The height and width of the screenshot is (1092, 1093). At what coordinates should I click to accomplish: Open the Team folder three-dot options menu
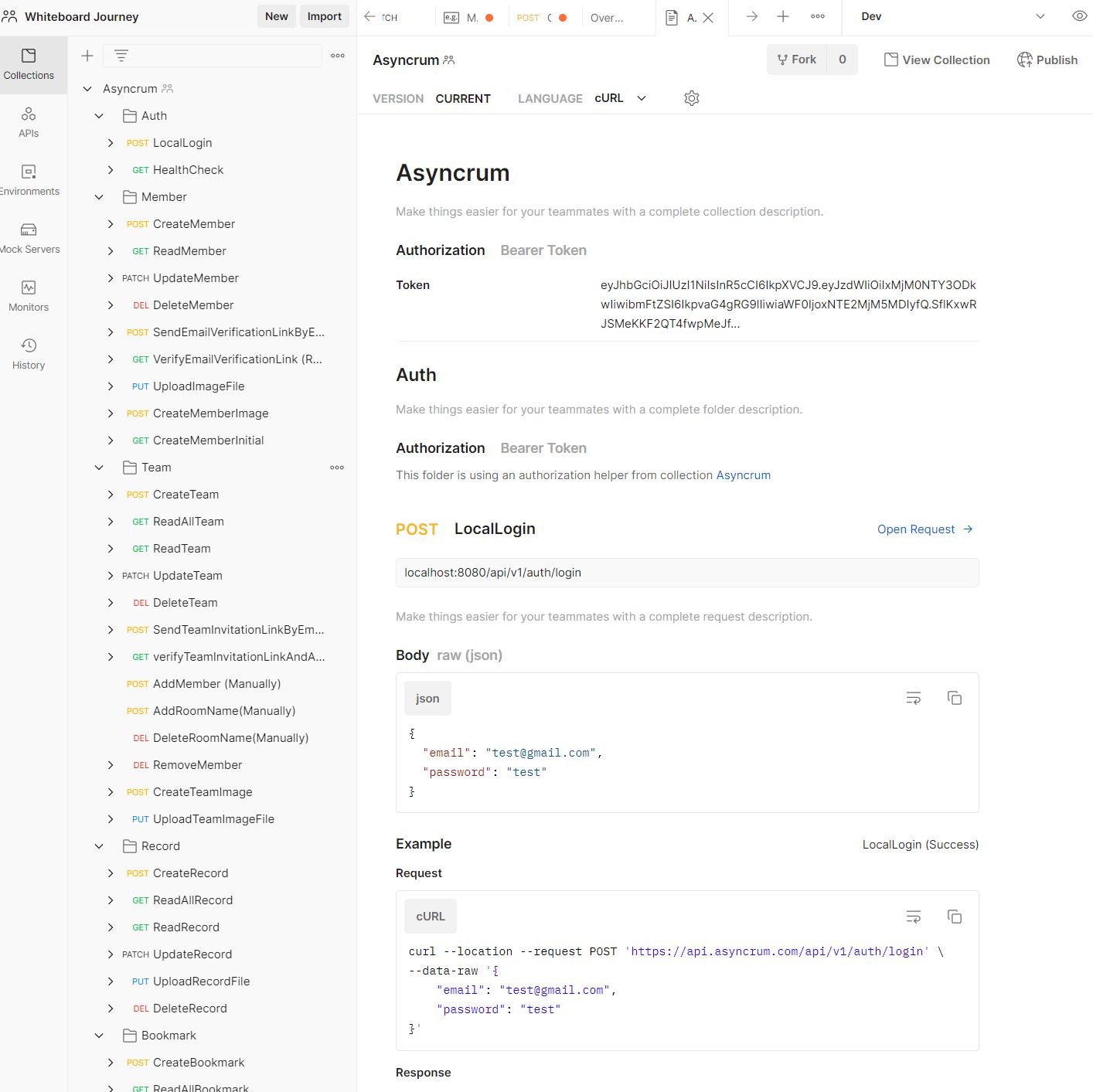(337, 468)
